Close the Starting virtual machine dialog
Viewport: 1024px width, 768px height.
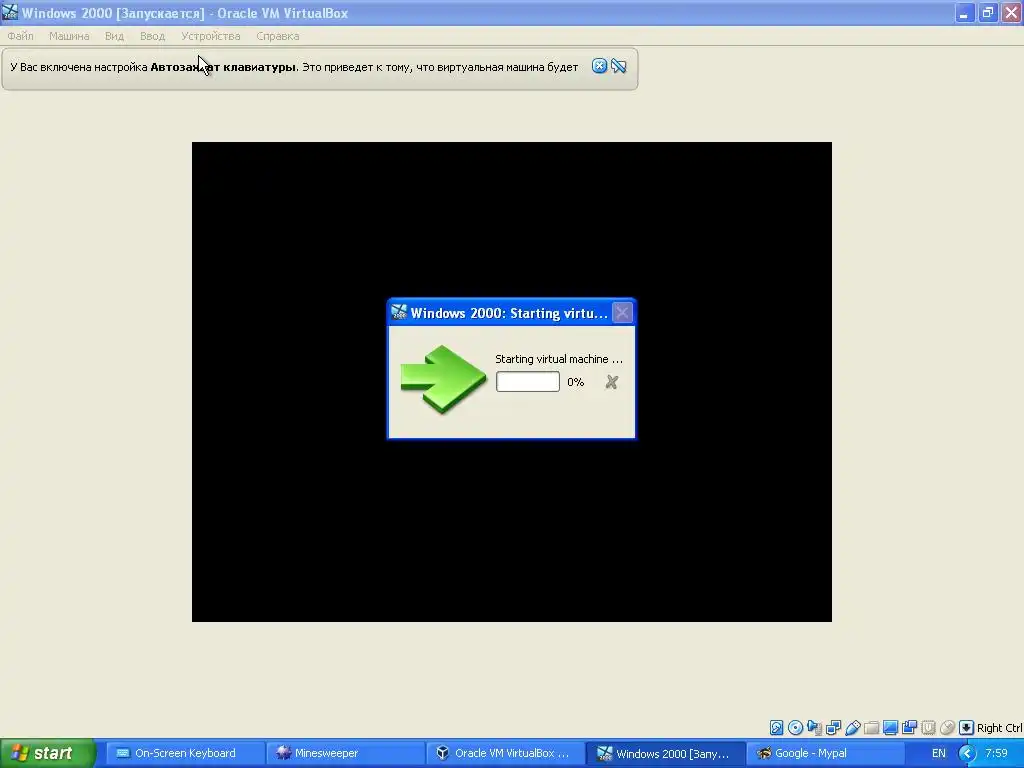[622, 313]
